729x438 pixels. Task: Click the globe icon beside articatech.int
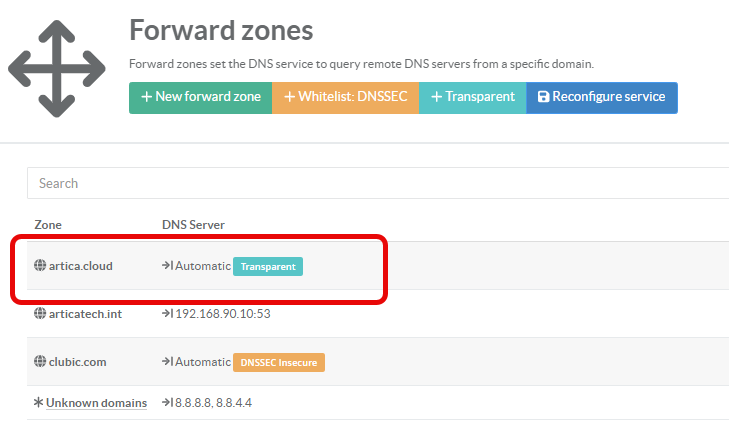[x=40, y=314]
